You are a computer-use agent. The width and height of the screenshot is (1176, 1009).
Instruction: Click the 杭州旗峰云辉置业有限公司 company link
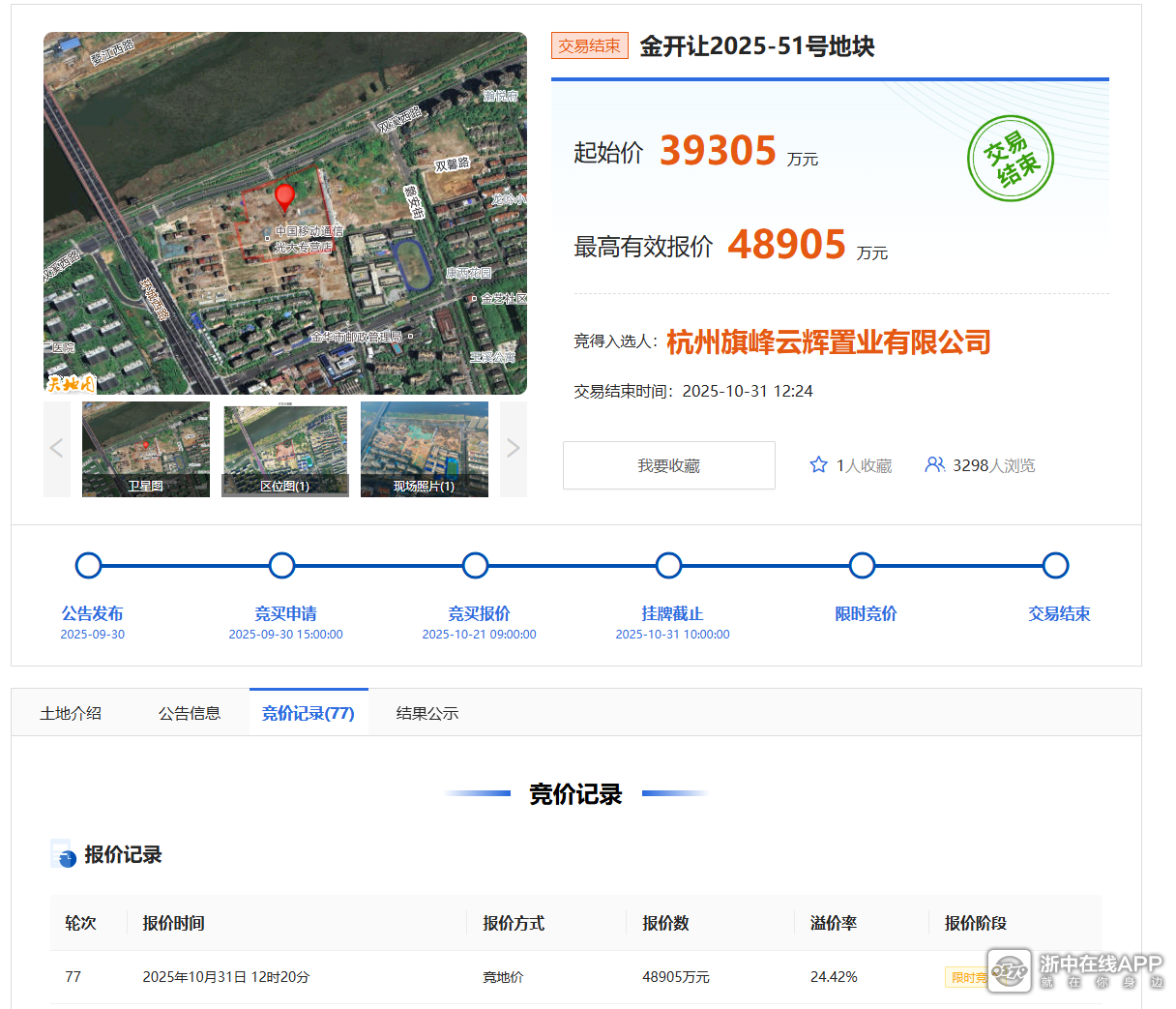tap(829, 342)
